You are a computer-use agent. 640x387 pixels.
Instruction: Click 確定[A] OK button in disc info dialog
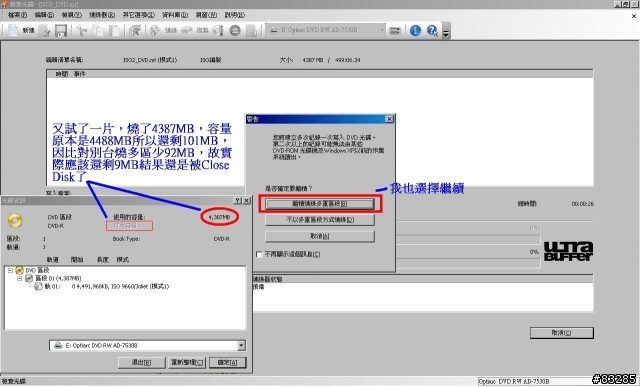pos(227,363)
